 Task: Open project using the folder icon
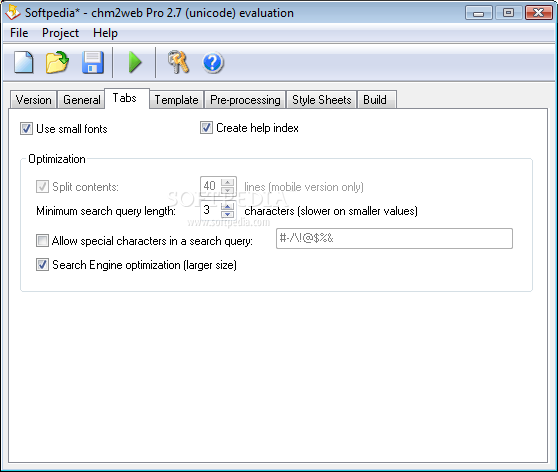coord(57,62)
